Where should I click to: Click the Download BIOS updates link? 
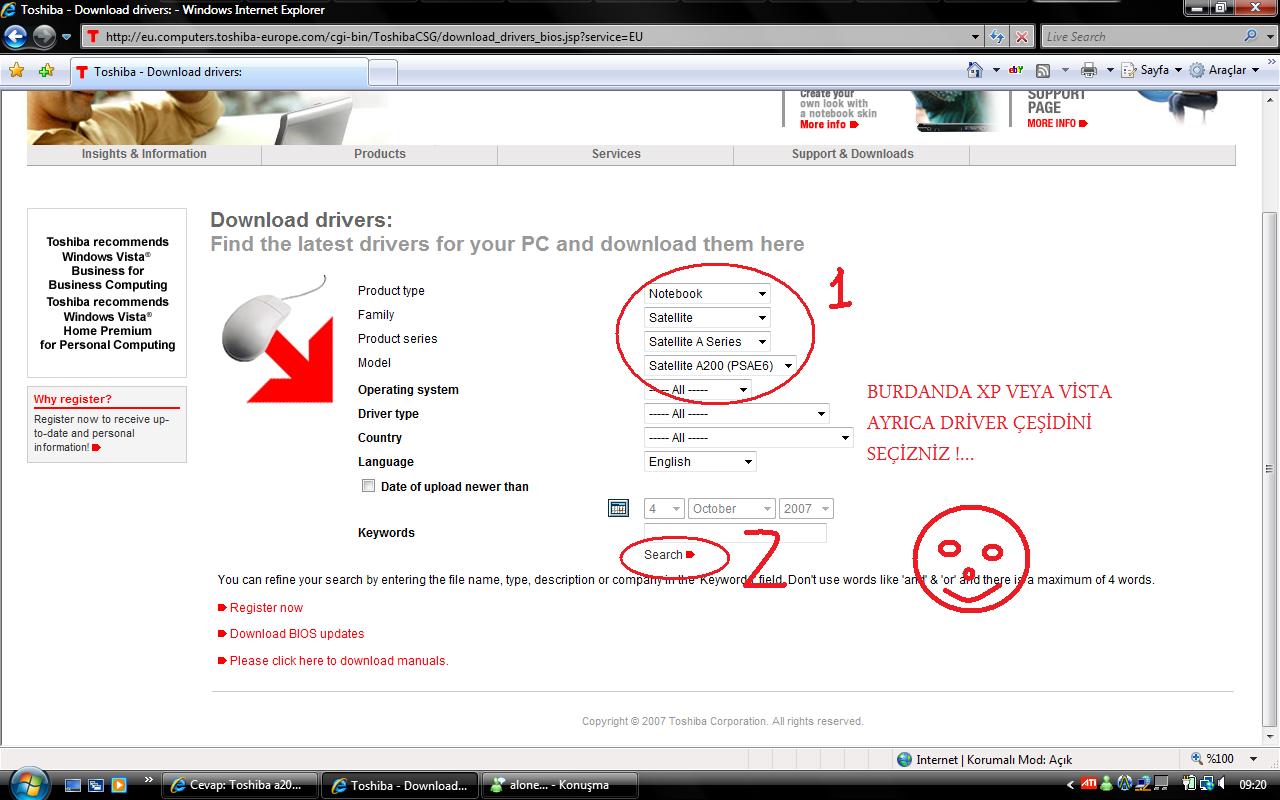(x=297, y=633)
